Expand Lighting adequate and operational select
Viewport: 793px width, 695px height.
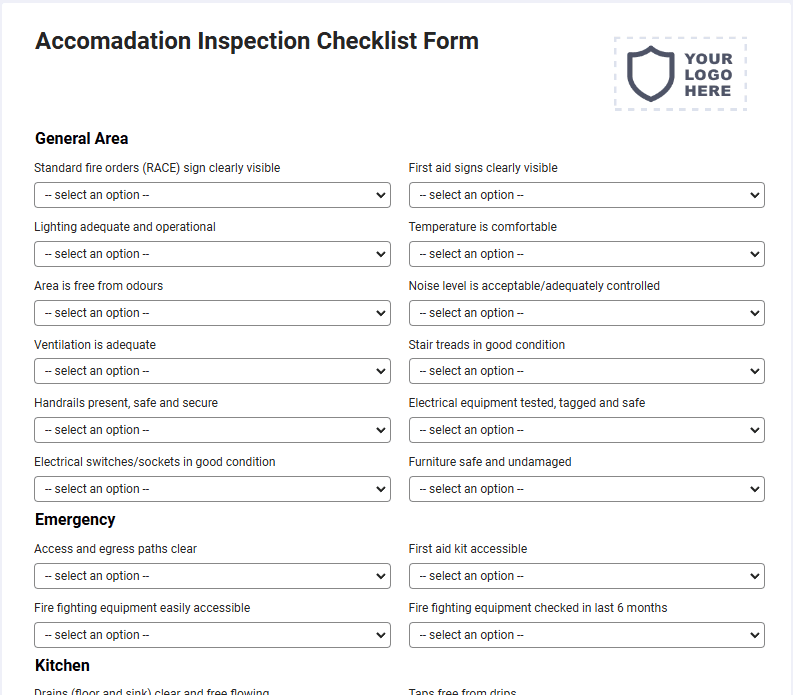[212, 254]
